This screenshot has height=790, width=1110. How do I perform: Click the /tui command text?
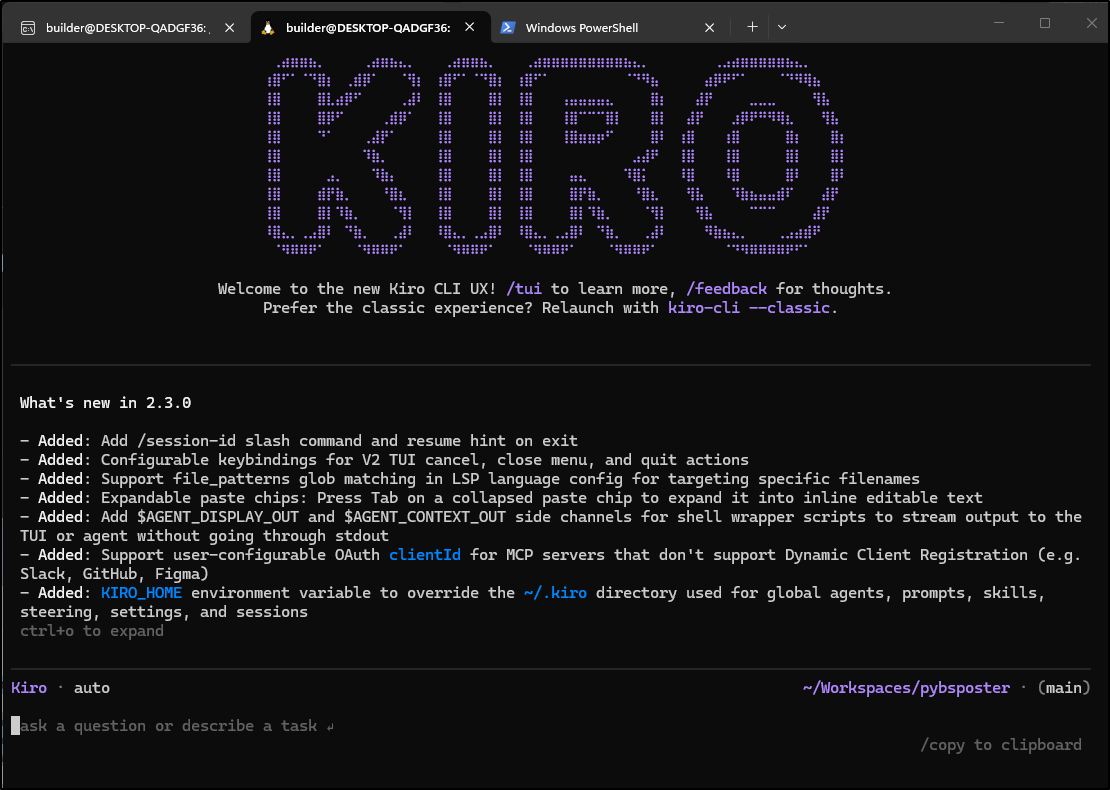click(524, 288)
